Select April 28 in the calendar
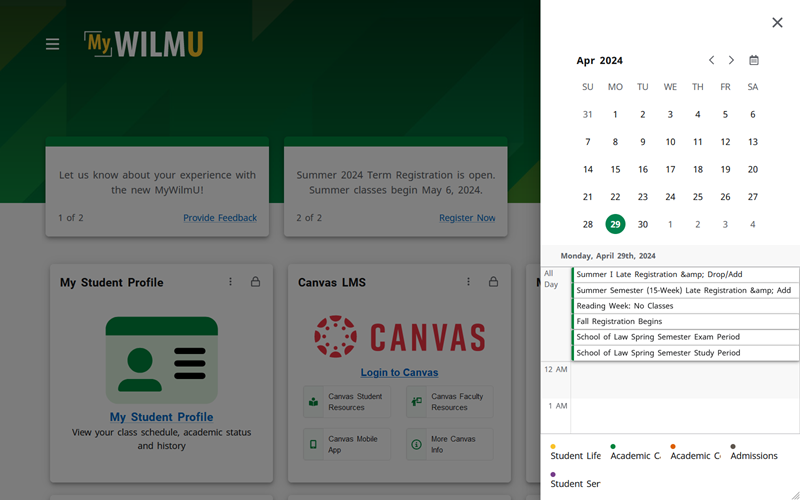This screenshot has width=800, height=500. pyautogui.click(x=588, y=224)
